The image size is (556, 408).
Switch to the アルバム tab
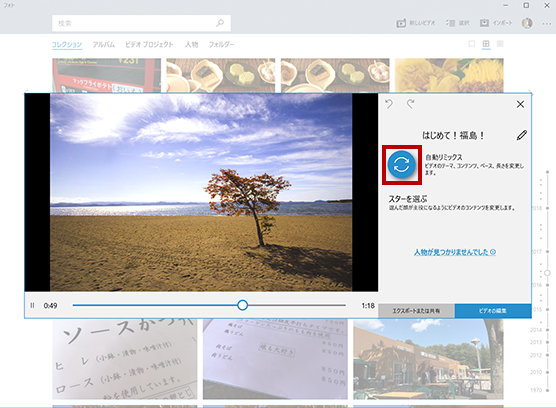point(104,44)
